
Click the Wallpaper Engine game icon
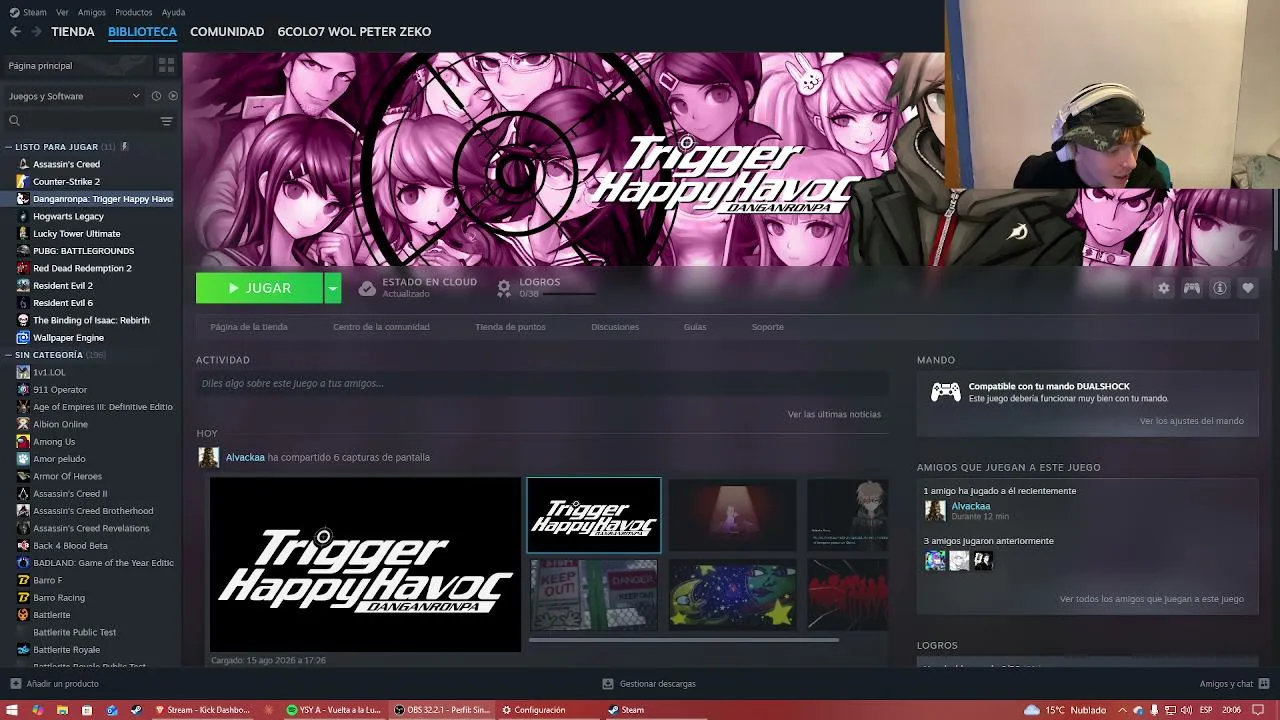(x=23, y=338)
